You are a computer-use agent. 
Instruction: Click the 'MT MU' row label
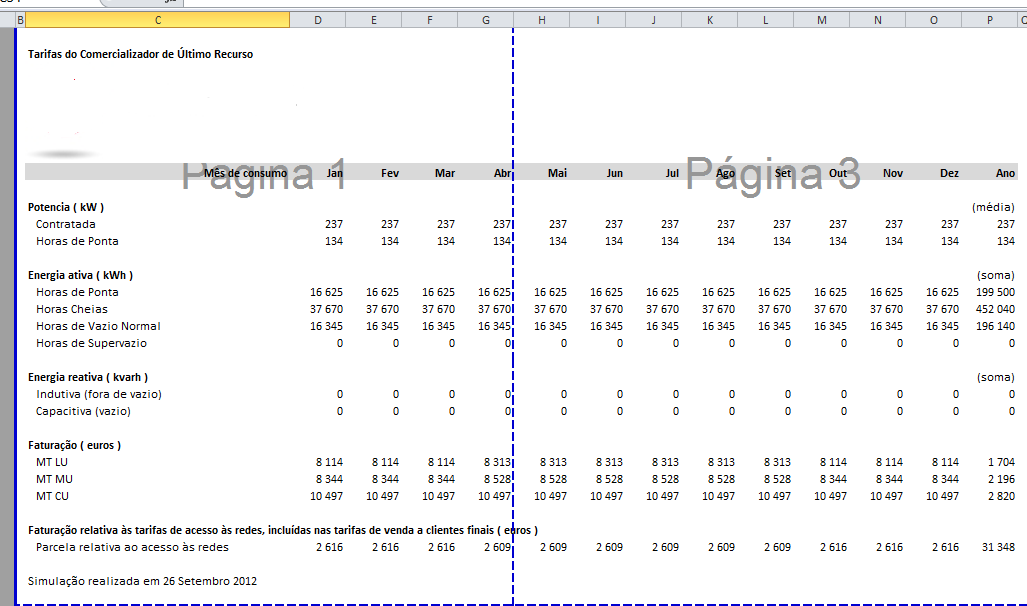click(x=57, y=479)
